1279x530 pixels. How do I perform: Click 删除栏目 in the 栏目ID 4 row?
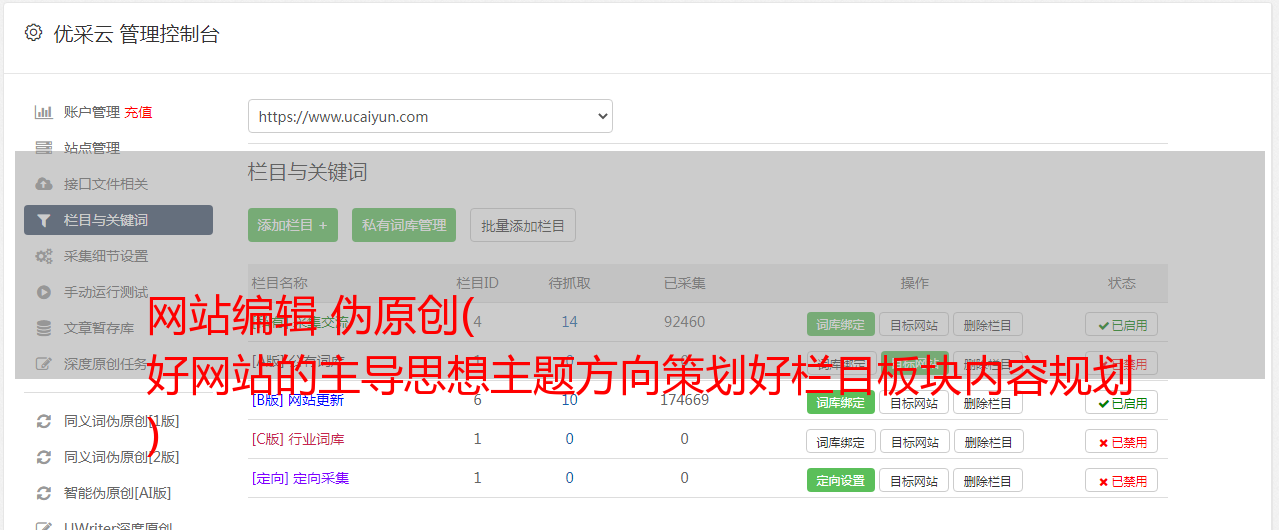[x=988, y=324]
